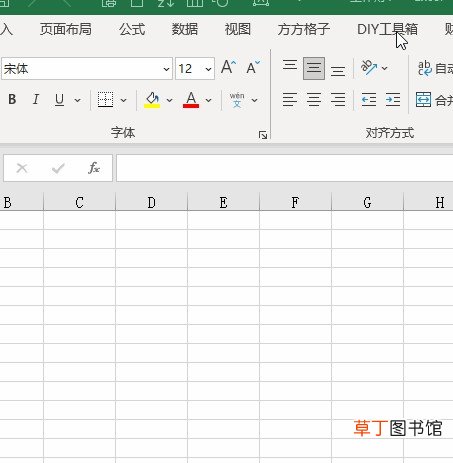Open the fill color dropdown arrow

[169, 100]
